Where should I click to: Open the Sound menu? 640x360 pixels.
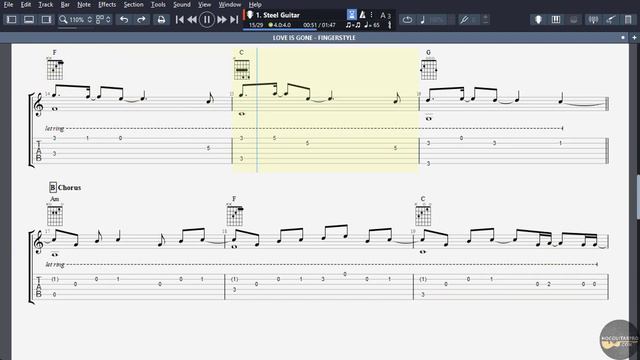pyautogui.click(x=182, y=4)
